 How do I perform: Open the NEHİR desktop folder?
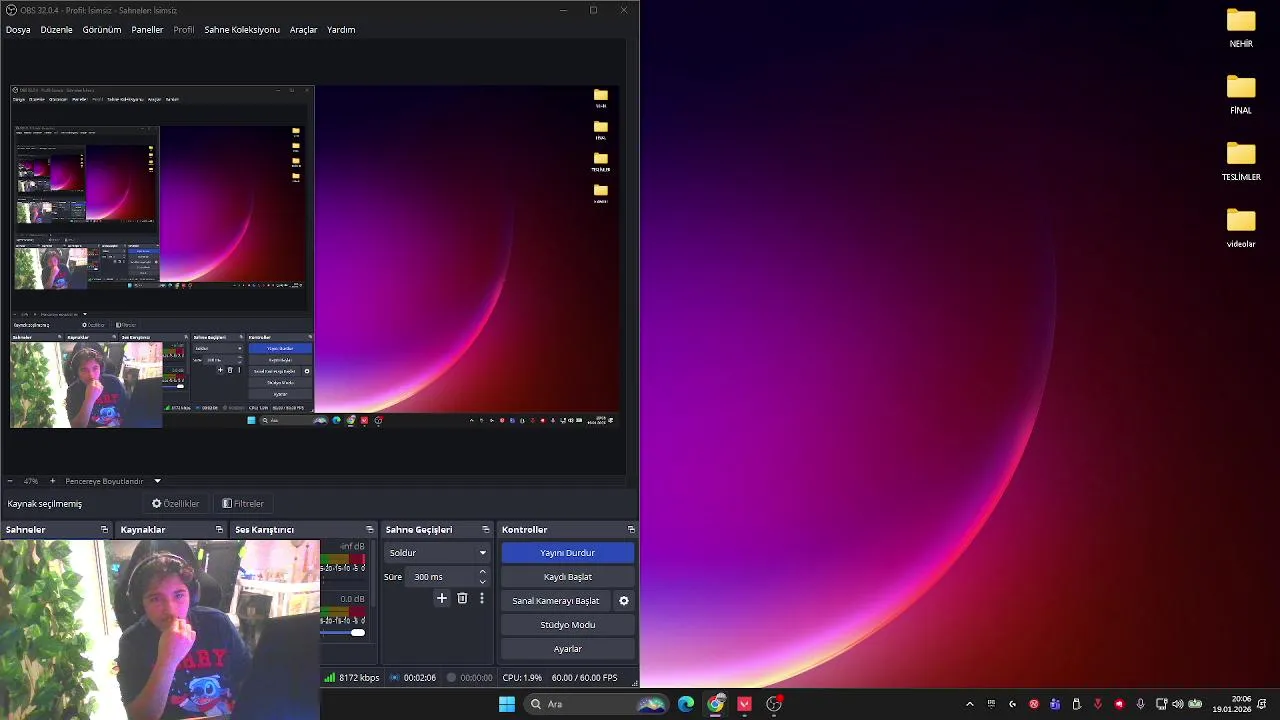click(1241, 27)
